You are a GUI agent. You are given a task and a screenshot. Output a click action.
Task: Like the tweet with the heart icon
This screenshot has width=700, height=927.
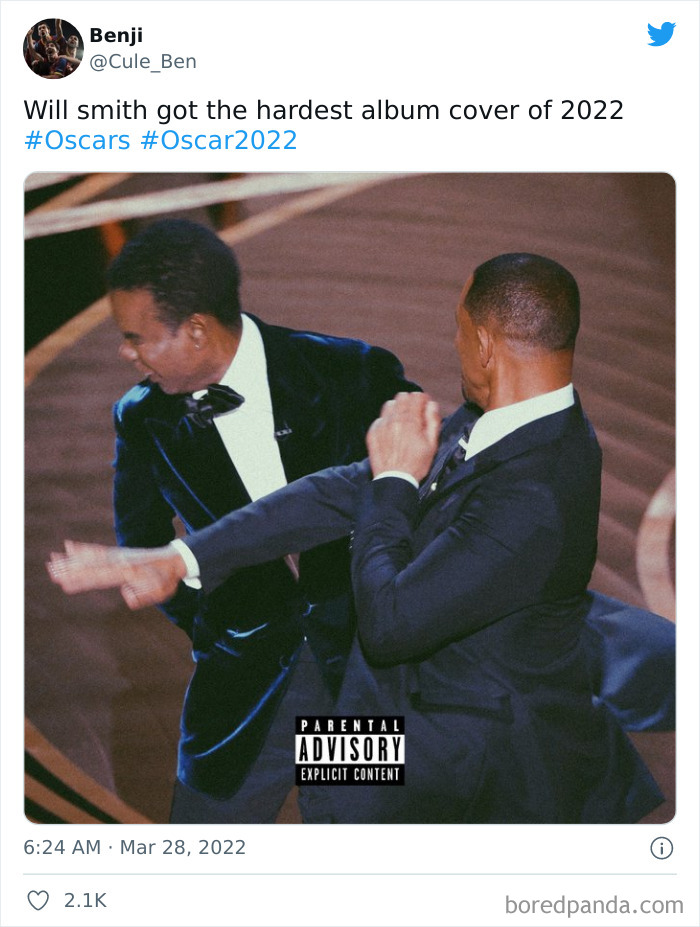[x=38, y=900]
